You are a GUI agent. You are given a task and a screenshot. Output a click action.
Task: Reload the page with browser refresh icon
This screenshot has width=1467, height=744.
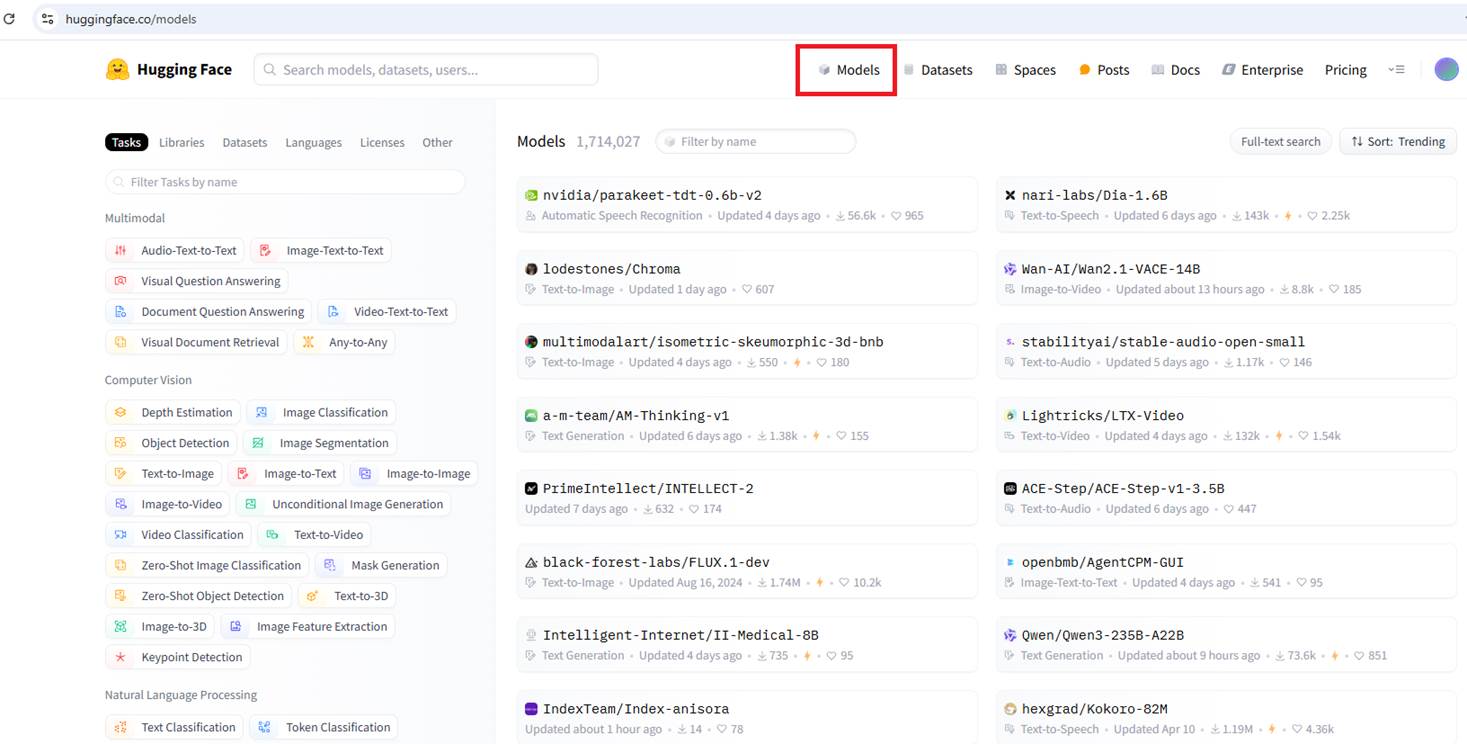10,18
